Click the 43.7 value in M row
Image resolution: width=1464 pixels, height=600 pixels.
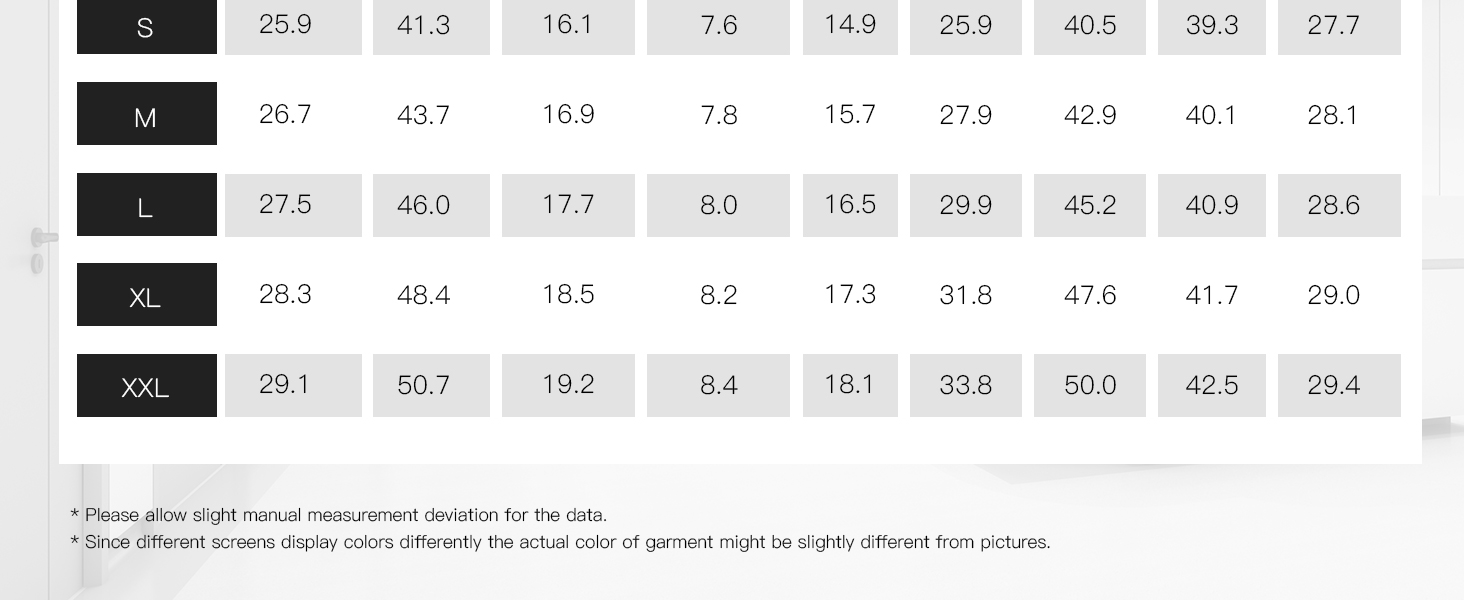[424, 115]
